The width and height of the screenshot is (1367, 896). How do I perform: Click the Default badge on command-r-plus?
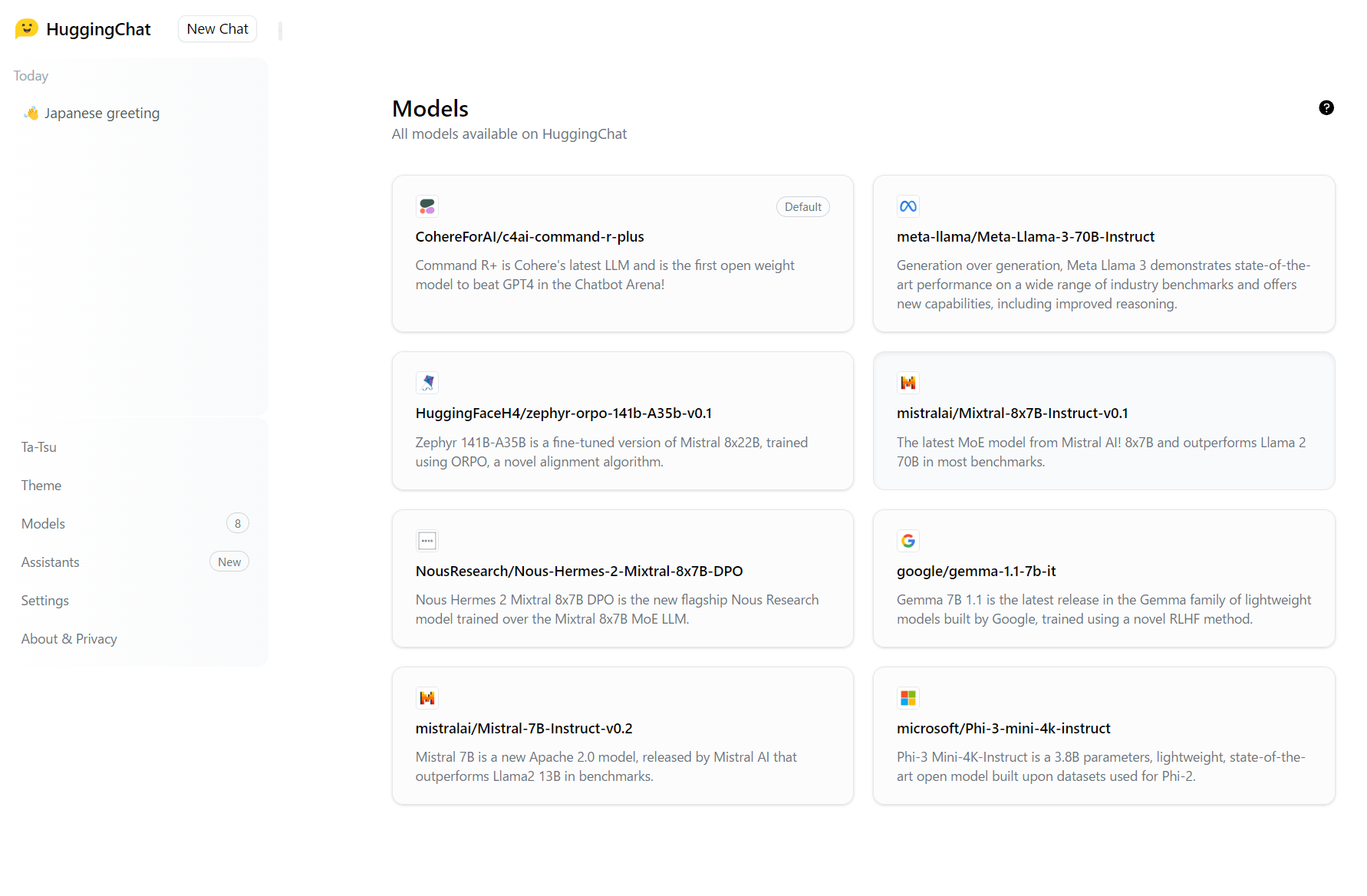802,206
